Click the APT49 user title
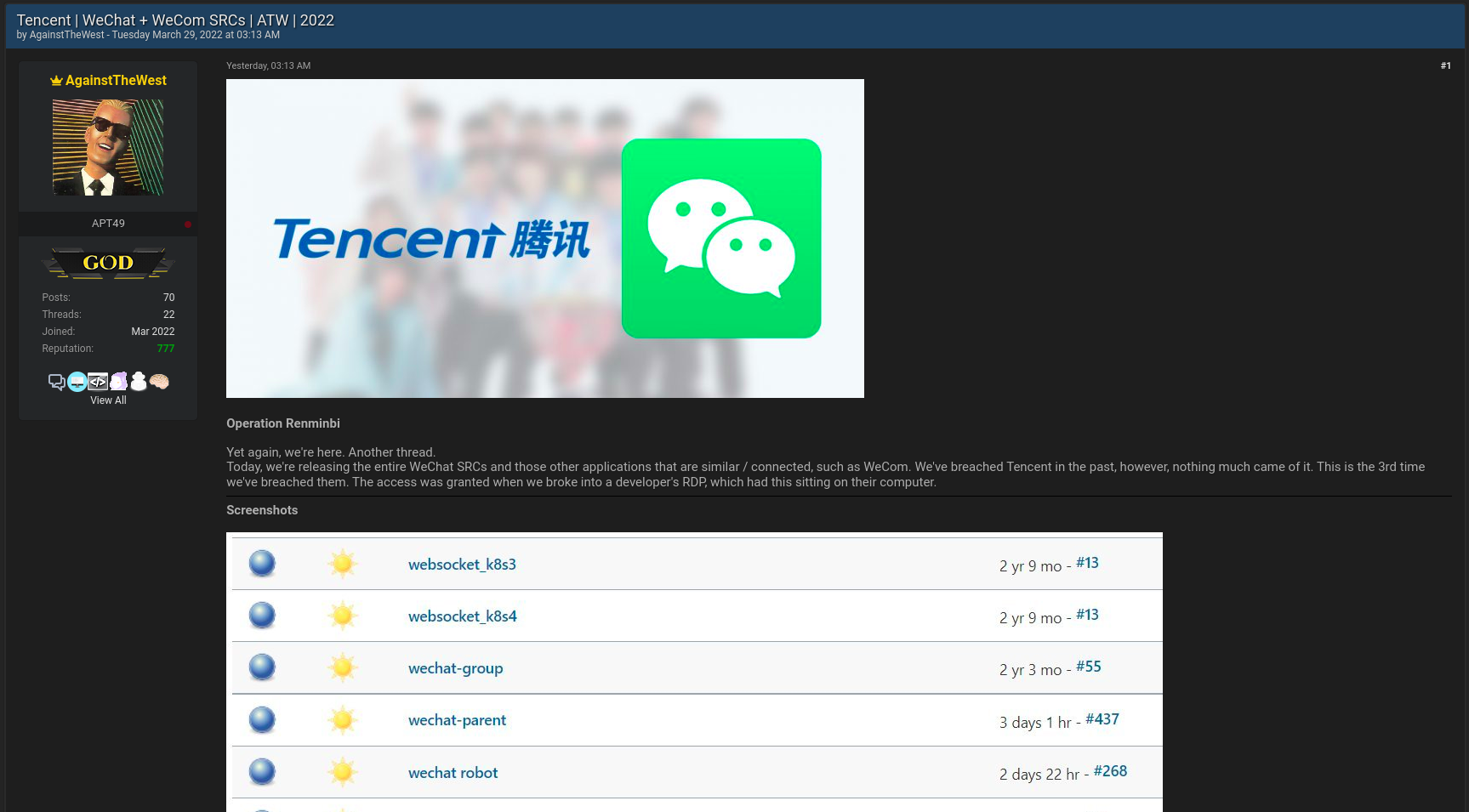Screen dimensions: 1469x812 click(x=108, y=224)
